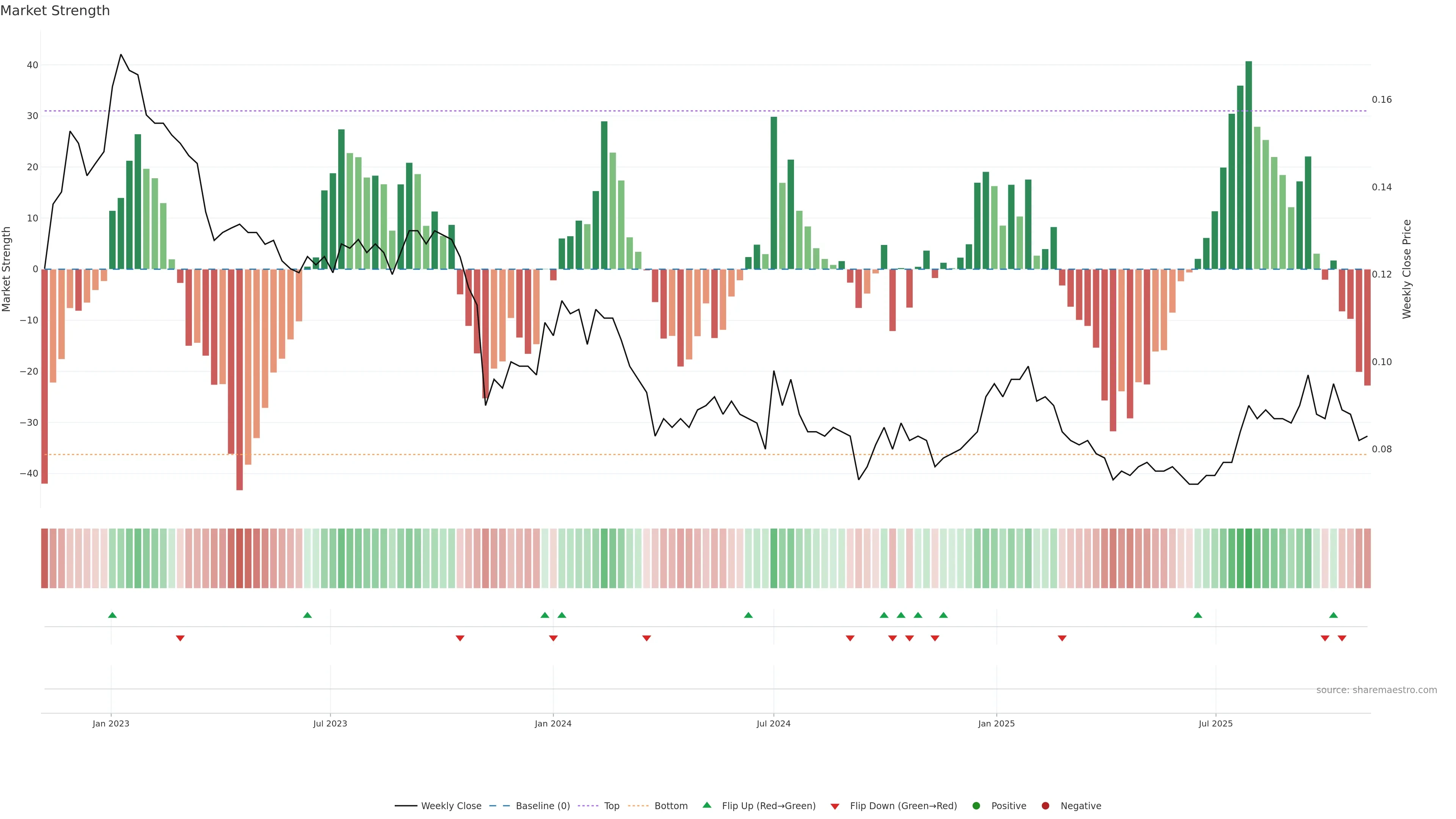Image resolution: width=1456 pixels, height=819 pixels.
Task: Click the Bottom legend line icon
Action: tap(638, 806)
